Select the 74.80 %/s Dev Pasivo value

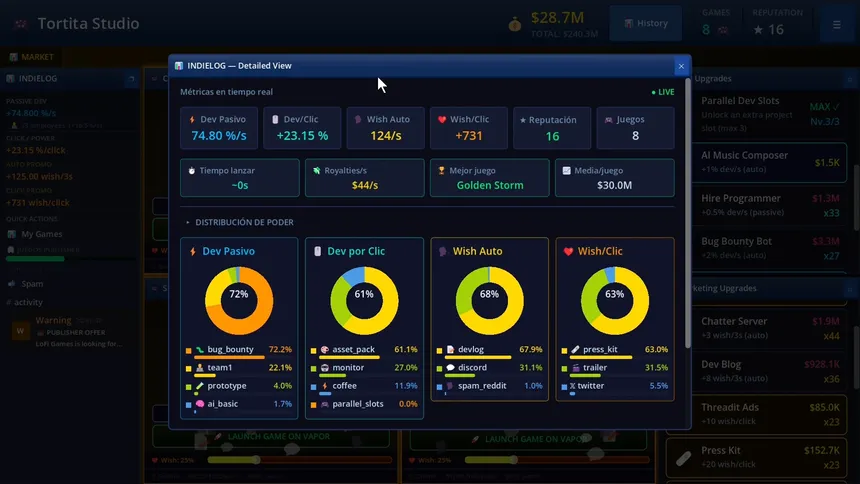coord(219,136)
